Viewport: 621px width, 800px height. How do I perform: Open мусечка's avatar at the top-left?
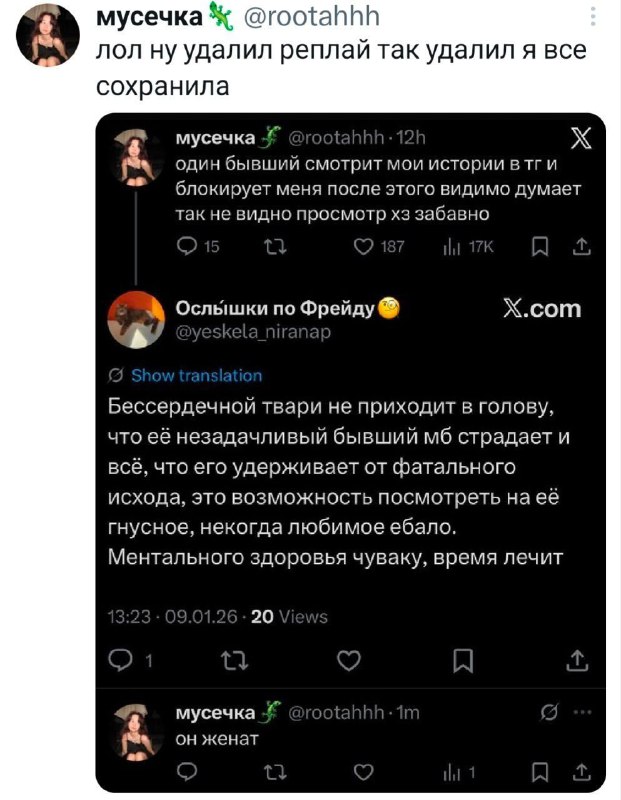tap(49, 33)
